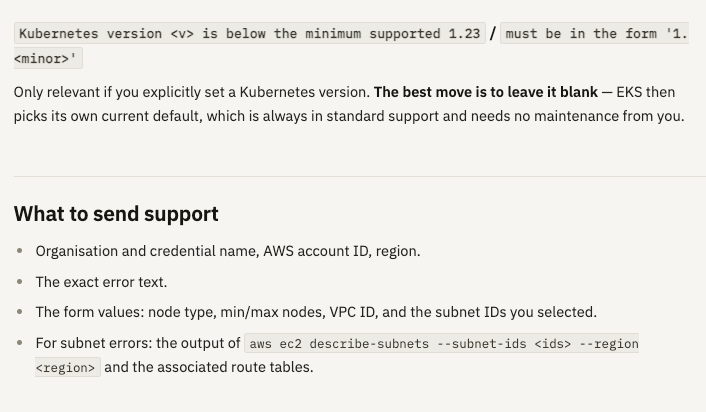Click the "Organisation and credential name" bullet item

point(228,251)
